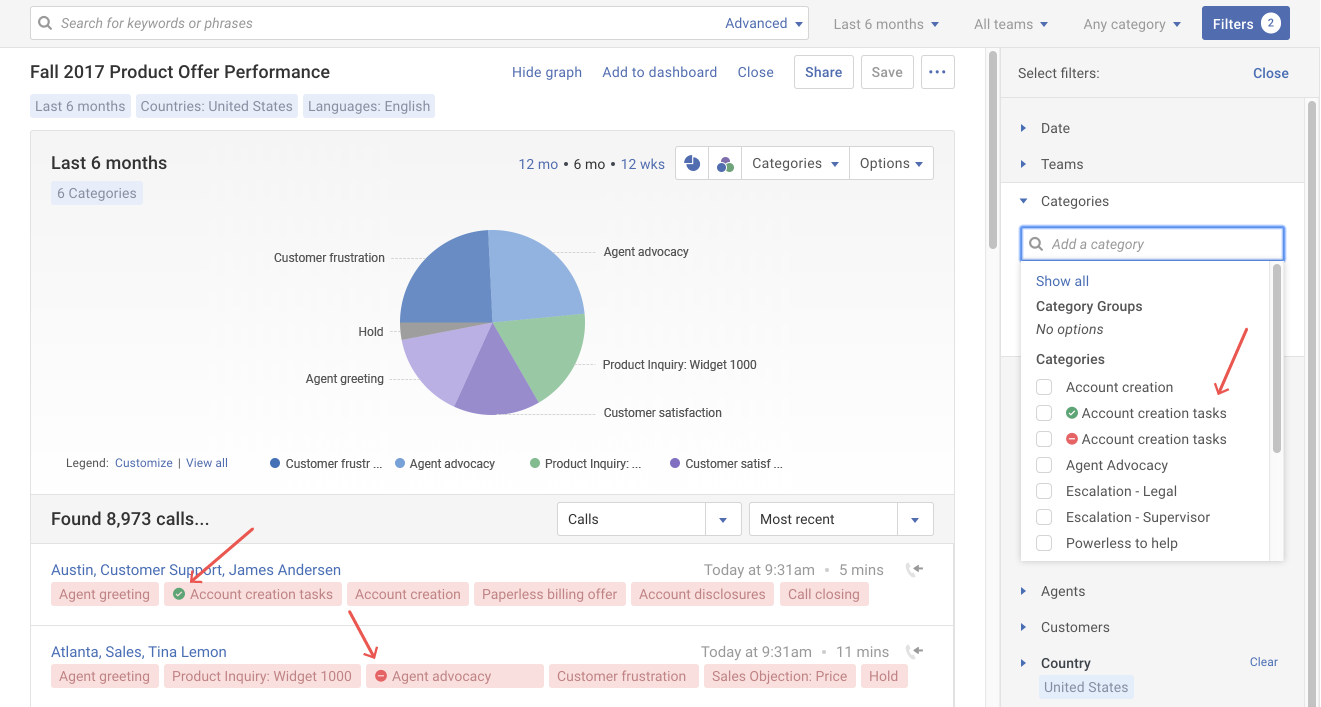
Task: Click the Add a category input field
Action: 1160,244
